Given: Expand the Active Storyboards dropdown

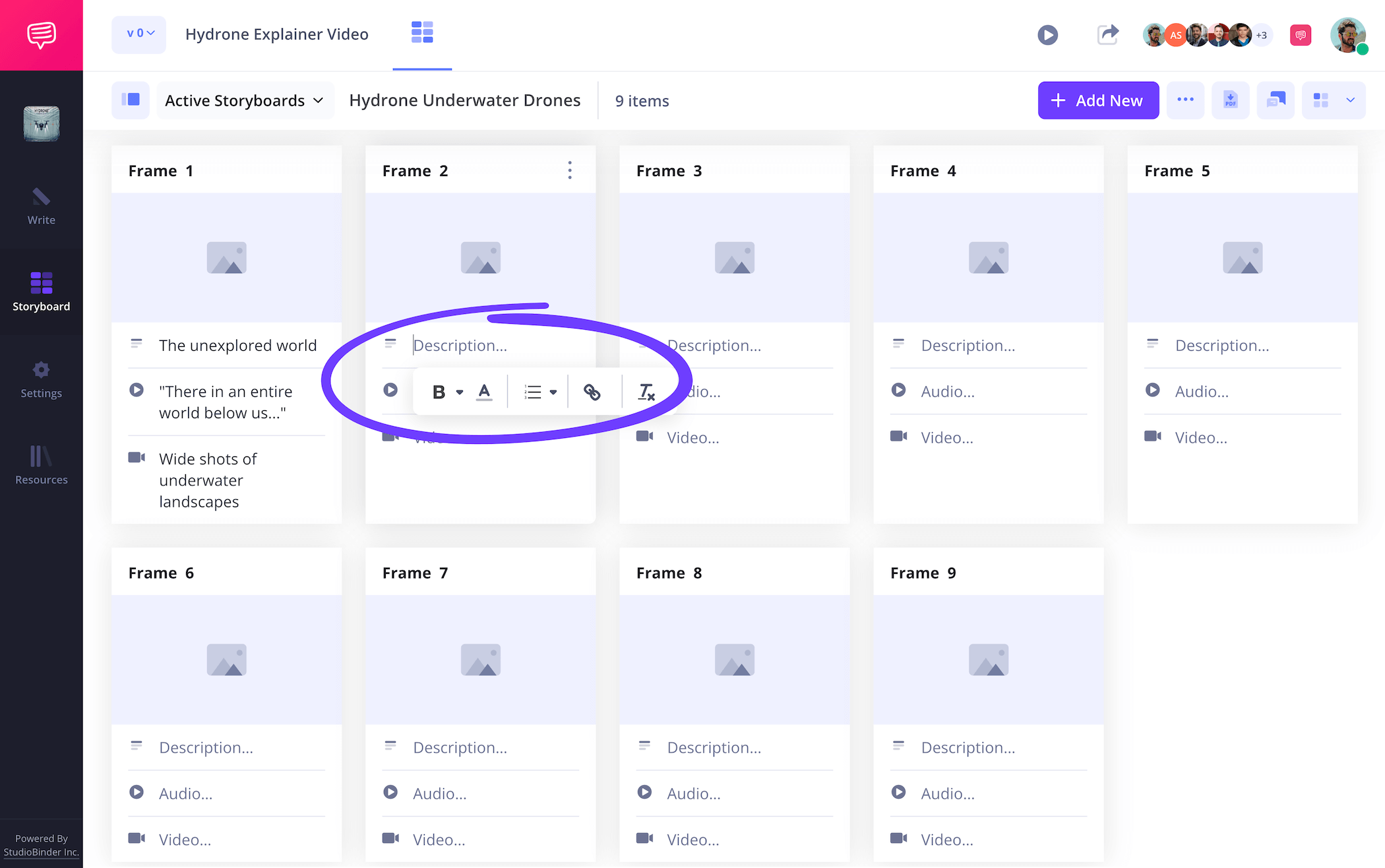Looking at the screenshot, I should point(245,100).
